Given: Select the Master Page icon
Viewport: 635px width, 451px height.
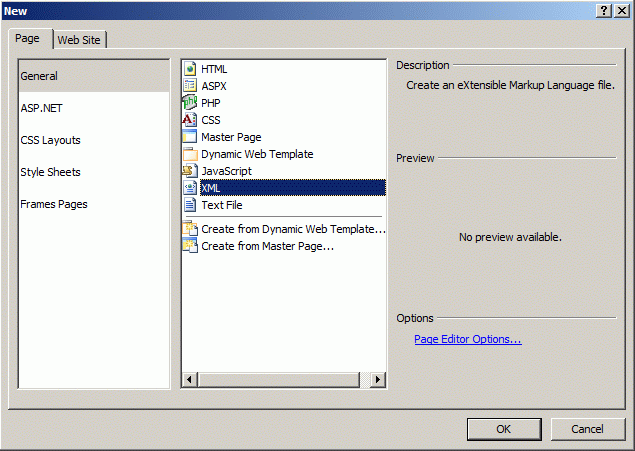Looking at the screenshot, I should [190, 137].
